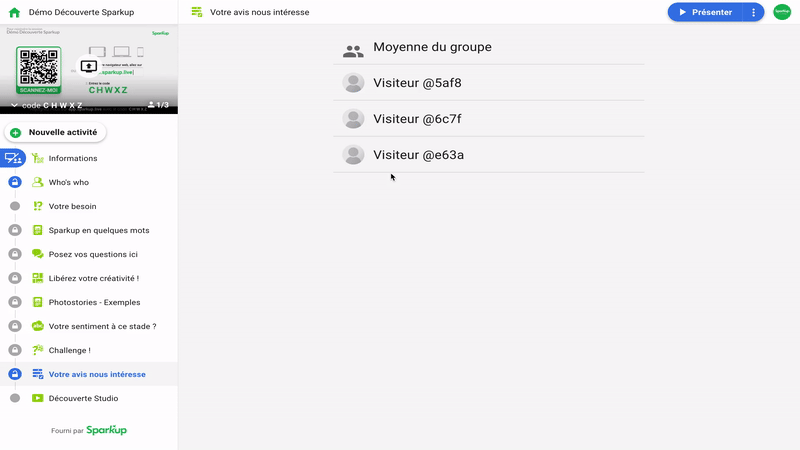Open the Informations activity
The width and height of the screenshot is (800, 450).
73,158
